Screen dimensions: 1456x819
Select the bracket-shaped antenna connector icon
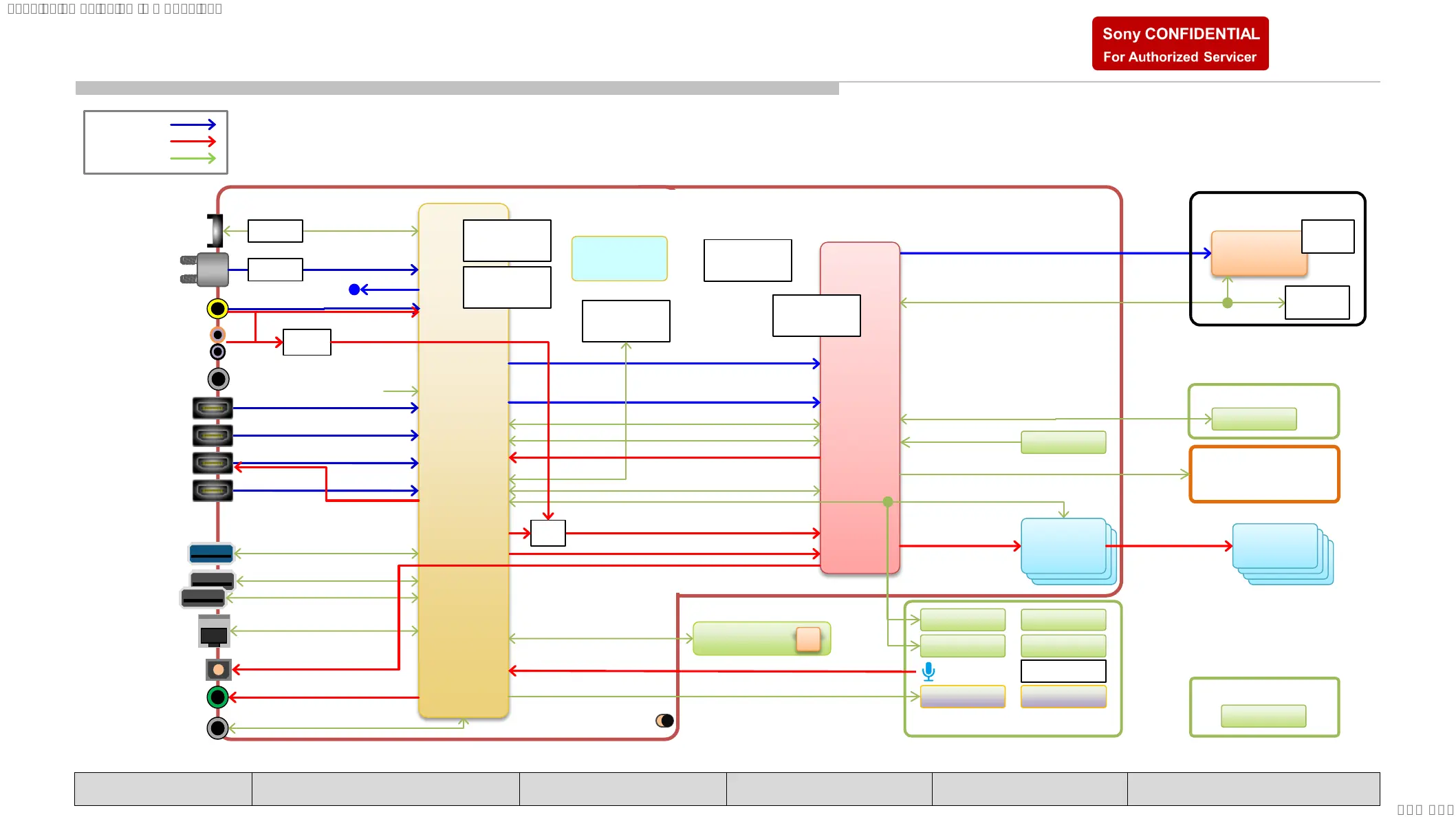pyautogui.click(x=215, y=231)
